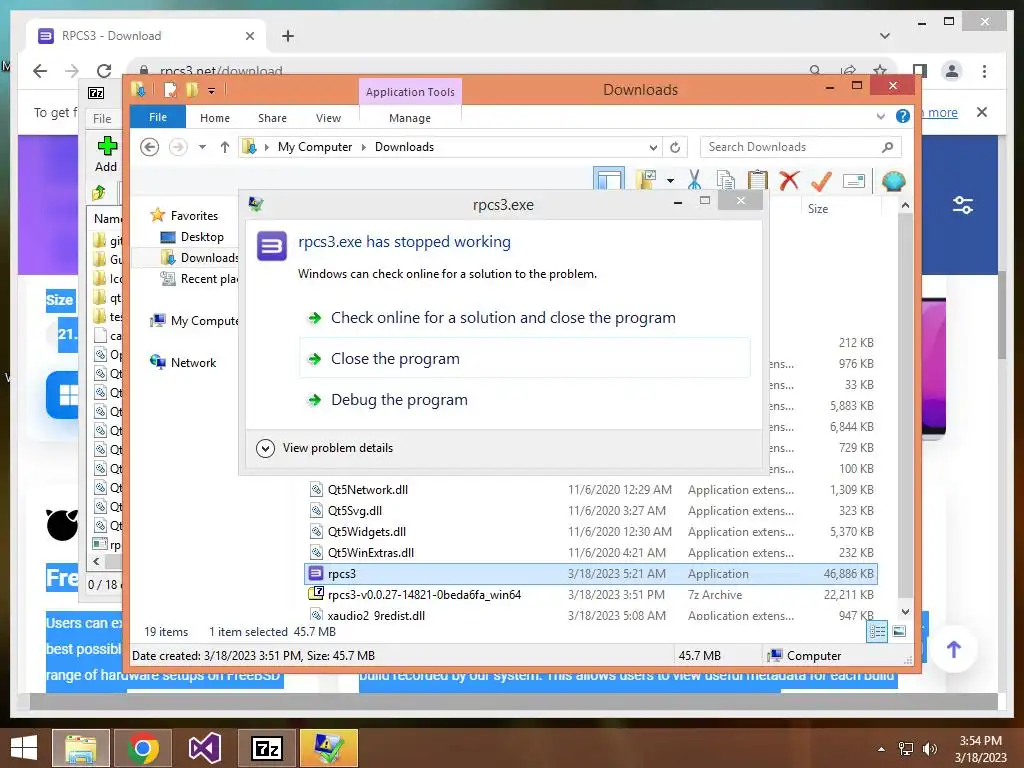Click the My Computer breadcrumb in the address bar
The height and width of the screenshot is (768, 1024).
pyautogui.click(x=315, y=147)
